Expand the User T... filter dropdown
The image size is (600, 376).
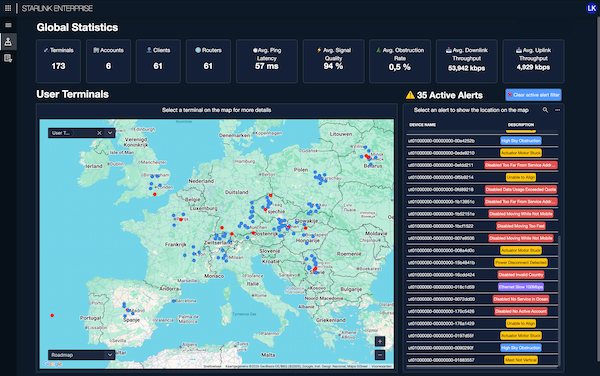point(110,133)
